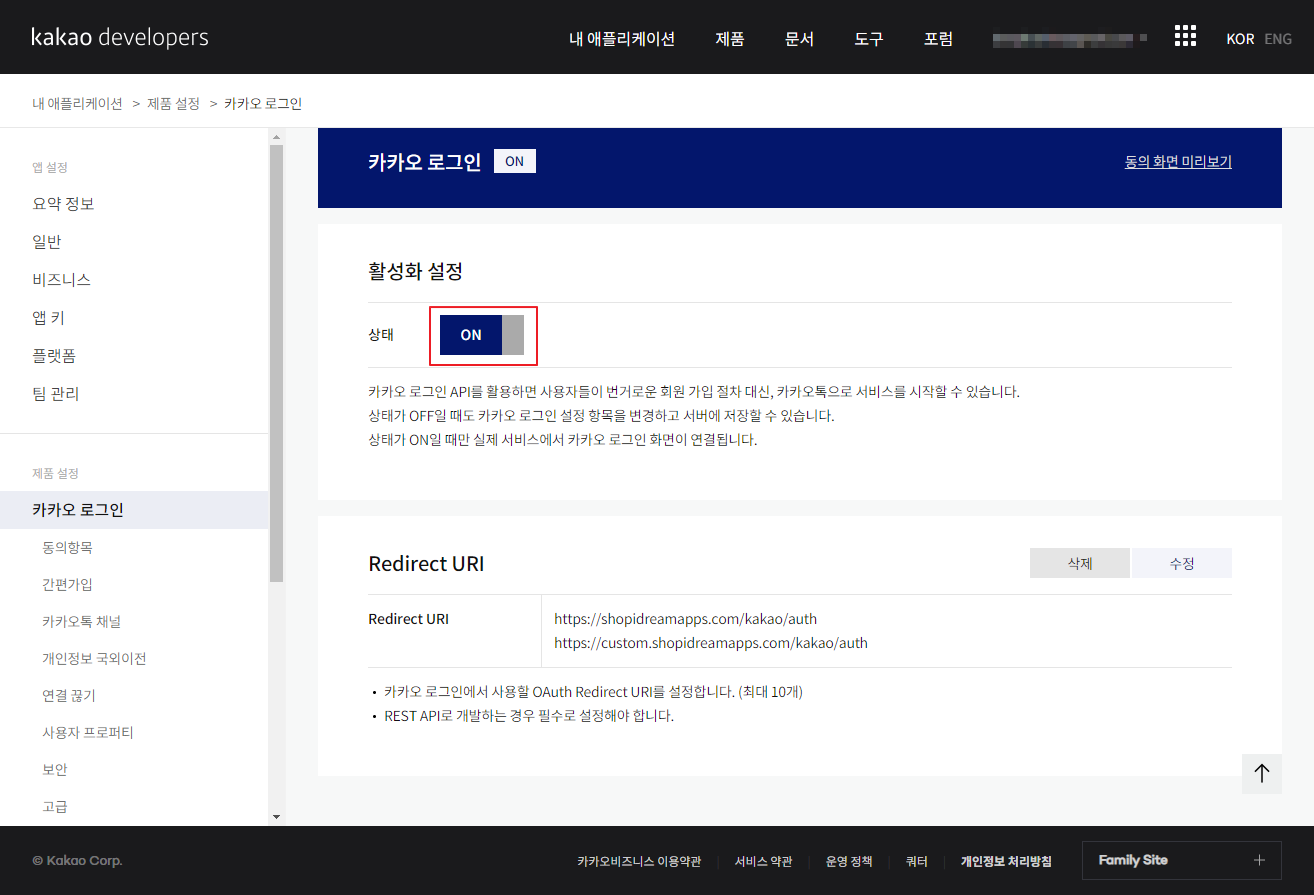Click the 활성화 설정 heading

point(416,271)
